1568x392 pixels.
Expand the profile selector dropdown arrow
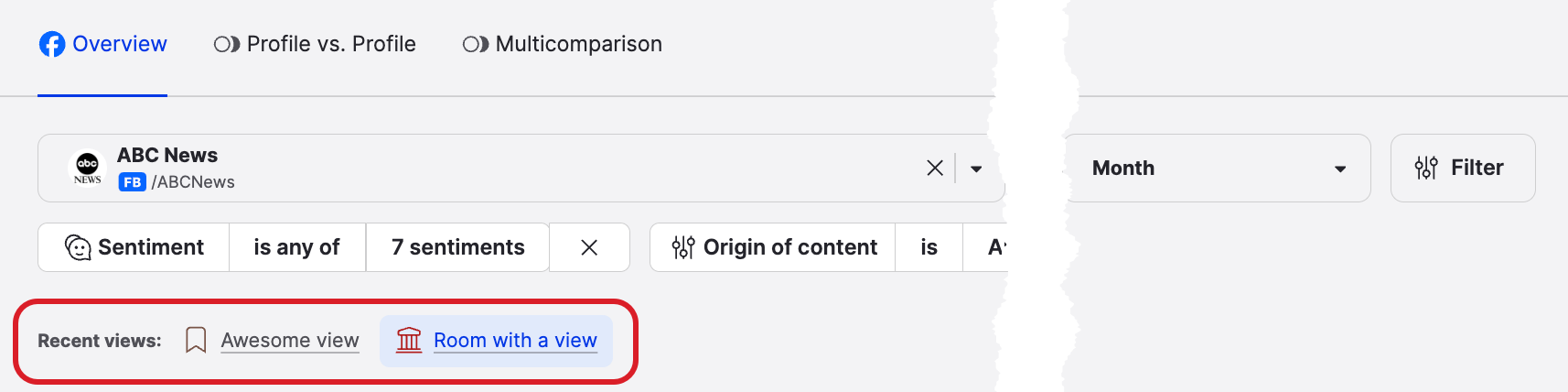(x=976, y=169)
